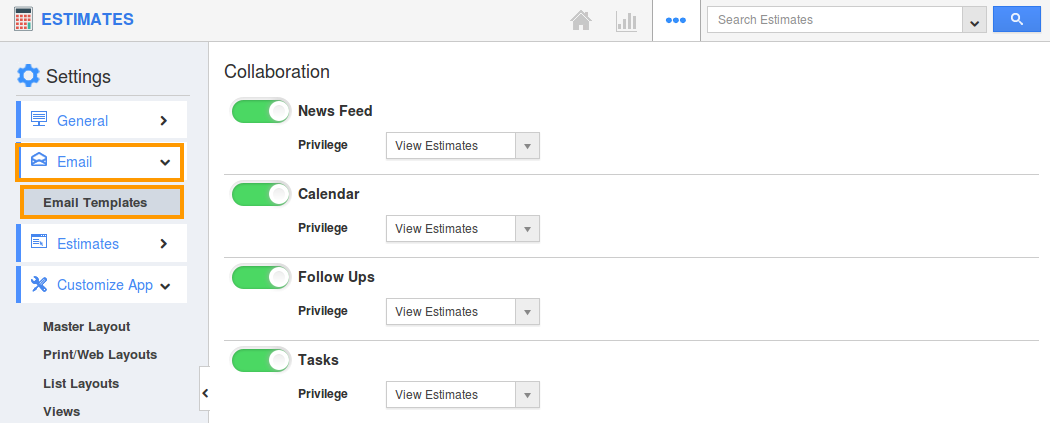The image size is (1050, 423).
Task: Open the three-dot more options icon
Action: point(676,20)
